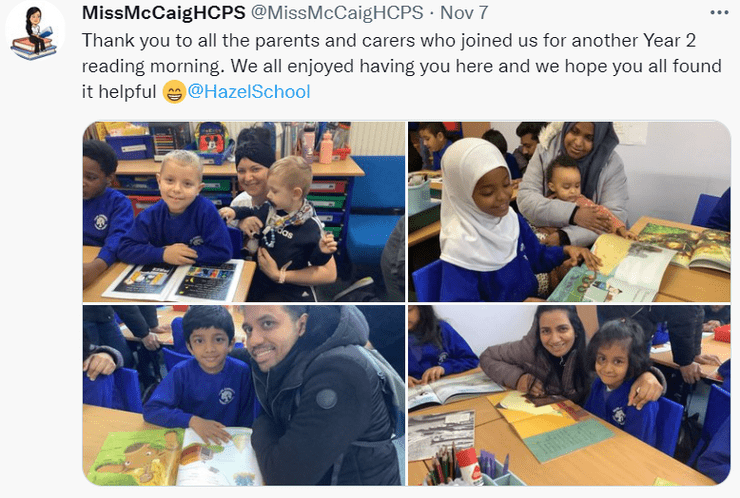Image resolution: width=740 pixels, height=498 pixels.
Task: Click the Mickey Mouse backpack in photo
Action: point(213,142)
